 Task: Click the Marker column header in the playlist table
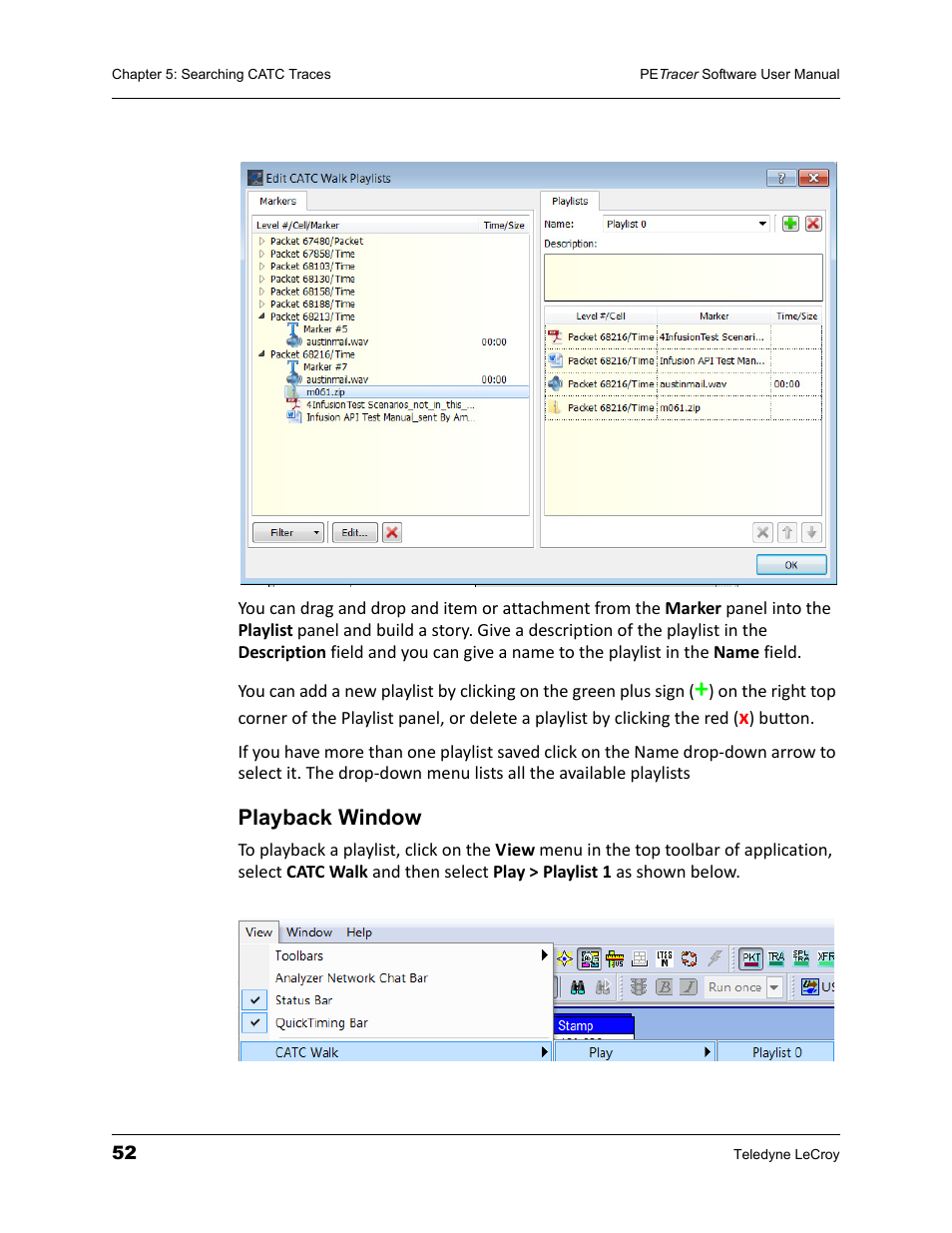click(714, 316)
